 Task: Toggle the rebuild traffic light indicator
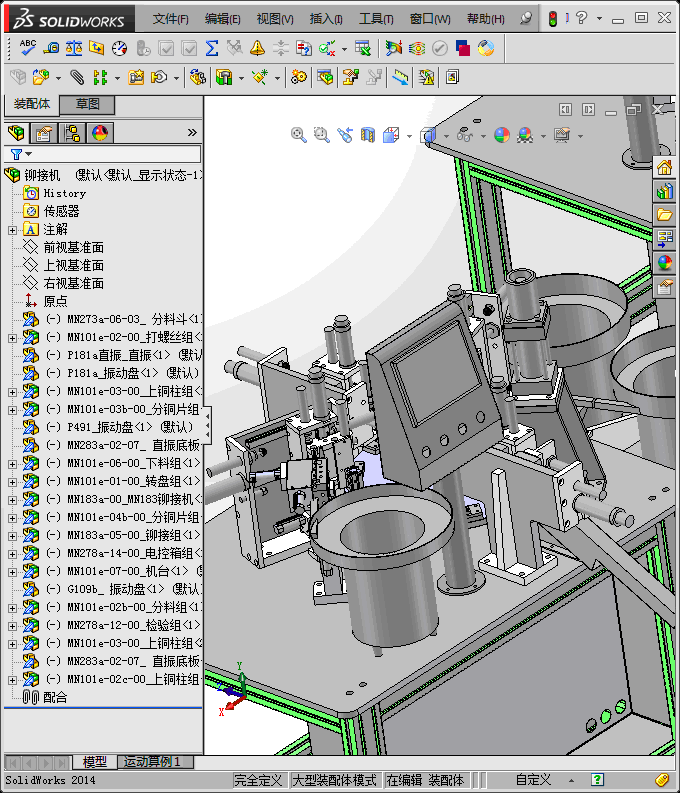coord(553,19)
